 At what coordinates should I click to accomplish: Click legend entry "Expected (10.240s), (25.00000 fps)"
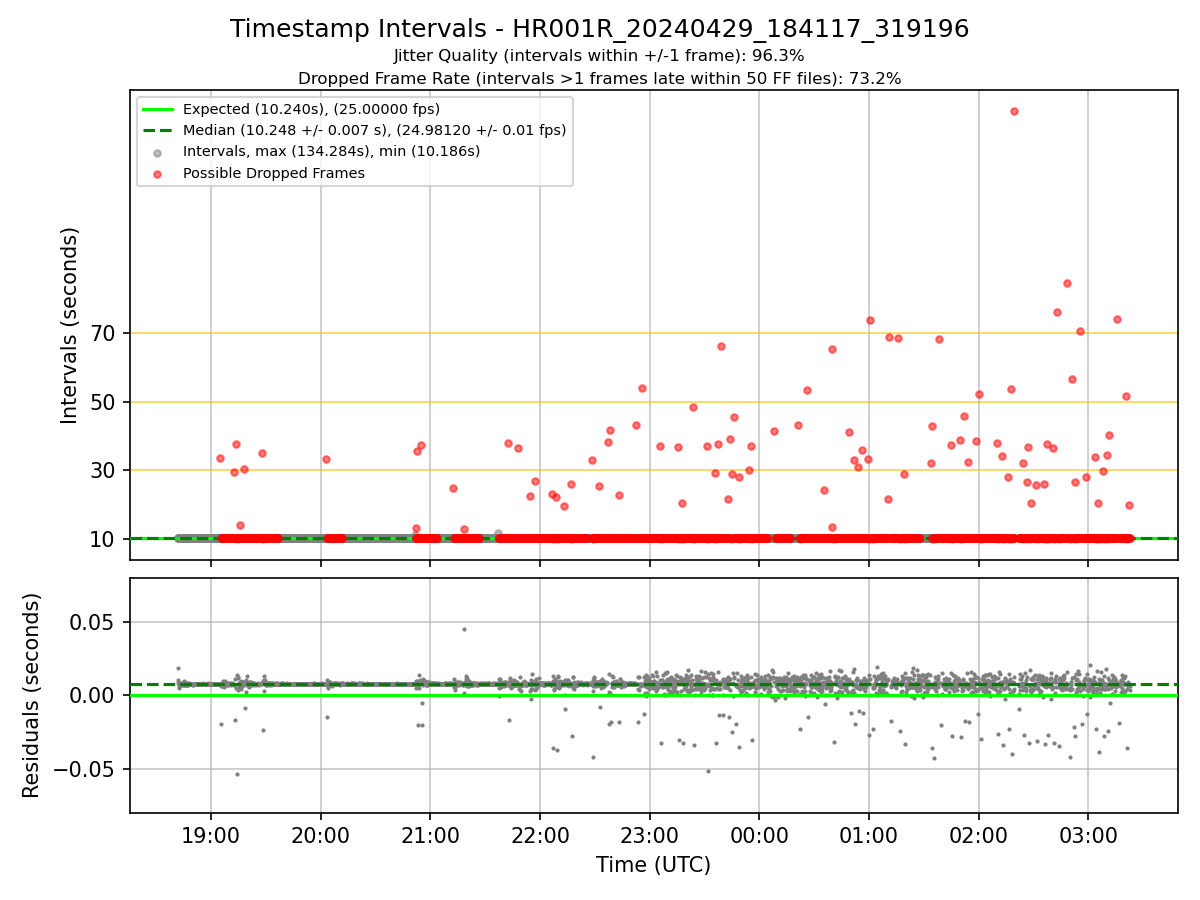click(x=311, y=109)
